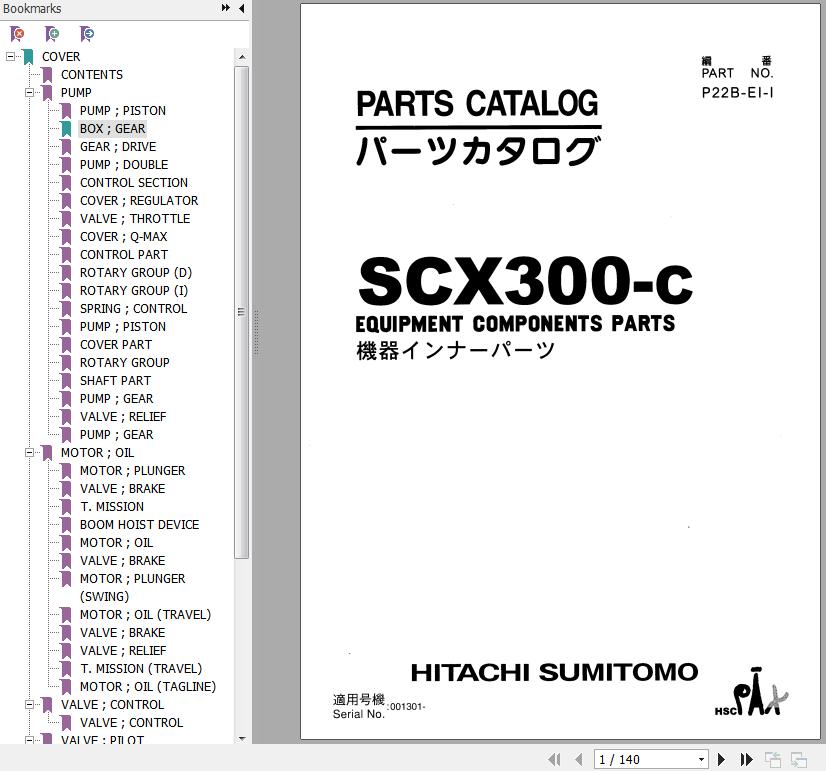This screenshot has width=826, height=771.
Task: Click the add bookmark icon
Action: click(52, 34)
